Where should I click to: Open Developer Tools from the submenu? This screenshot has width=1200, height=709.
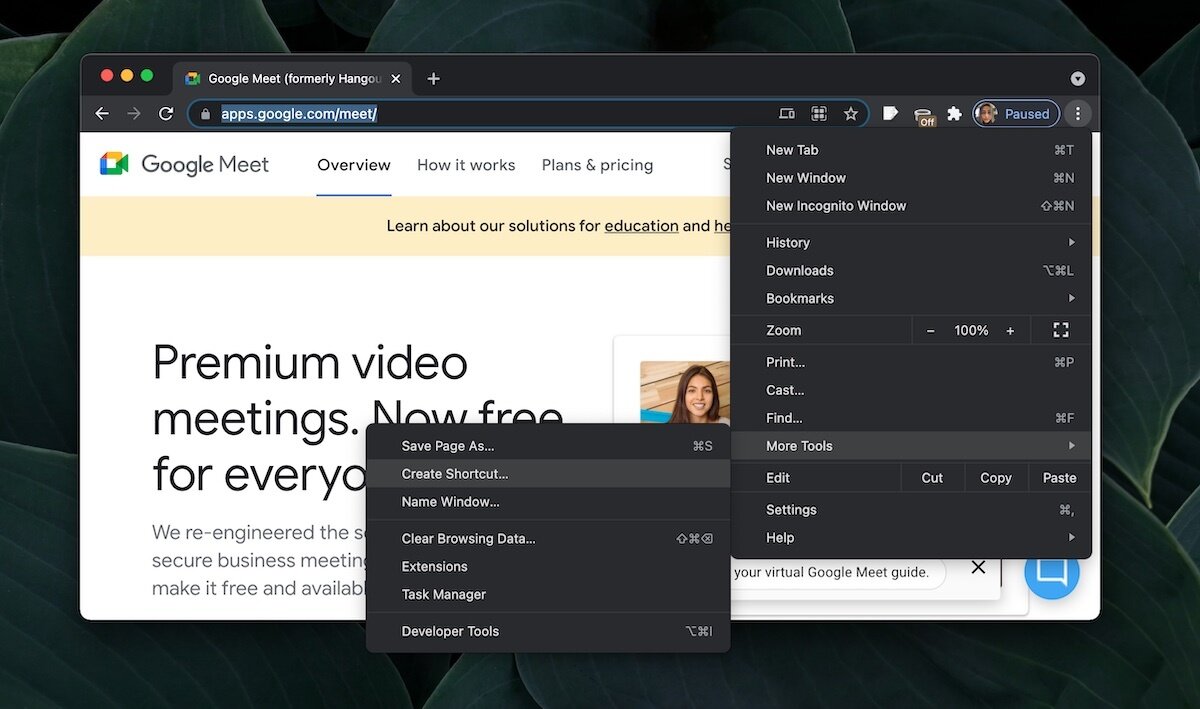click(450, 631)
